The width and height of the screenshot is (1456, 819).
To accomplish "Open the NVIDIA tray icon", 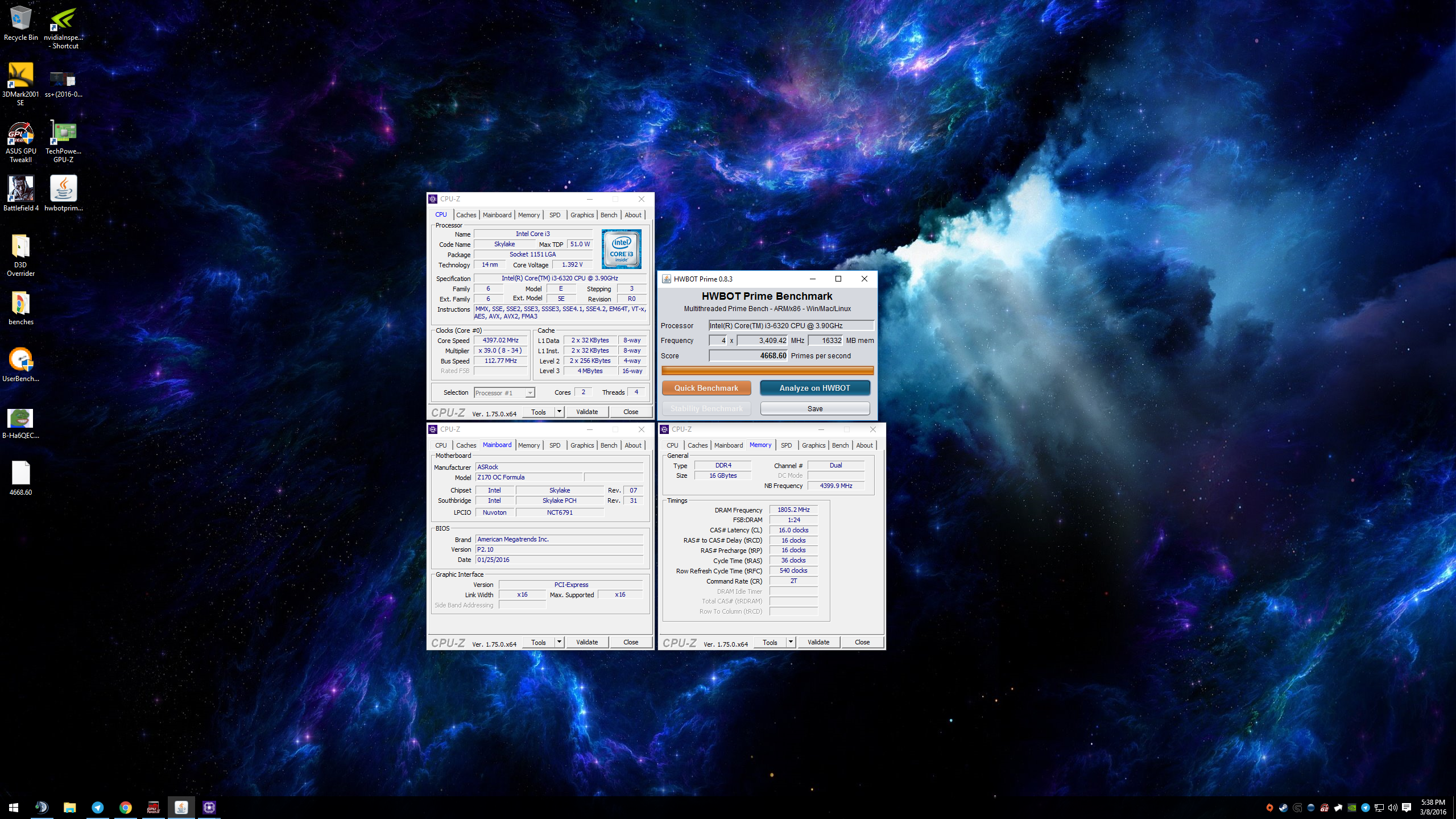I will click(1352, 808).
